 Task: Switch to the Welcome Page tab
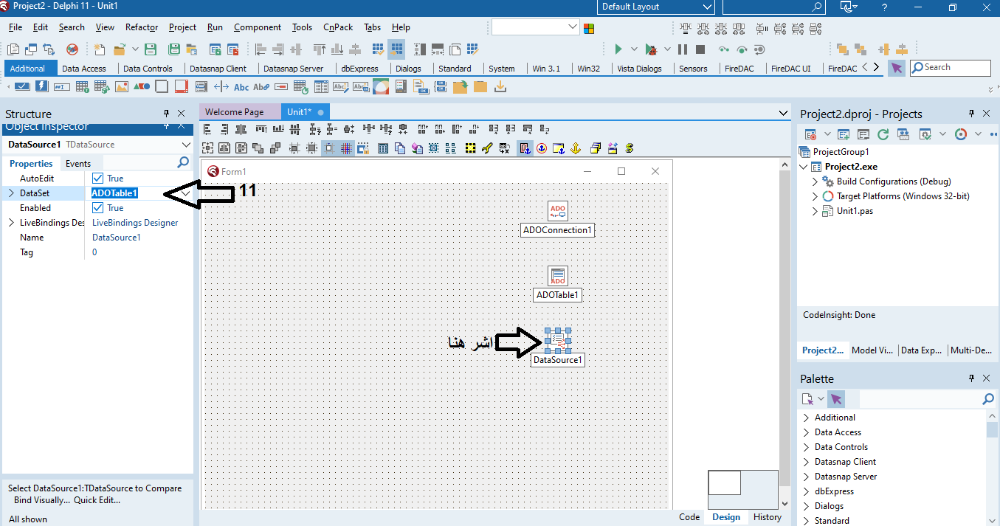coord(234,112)
